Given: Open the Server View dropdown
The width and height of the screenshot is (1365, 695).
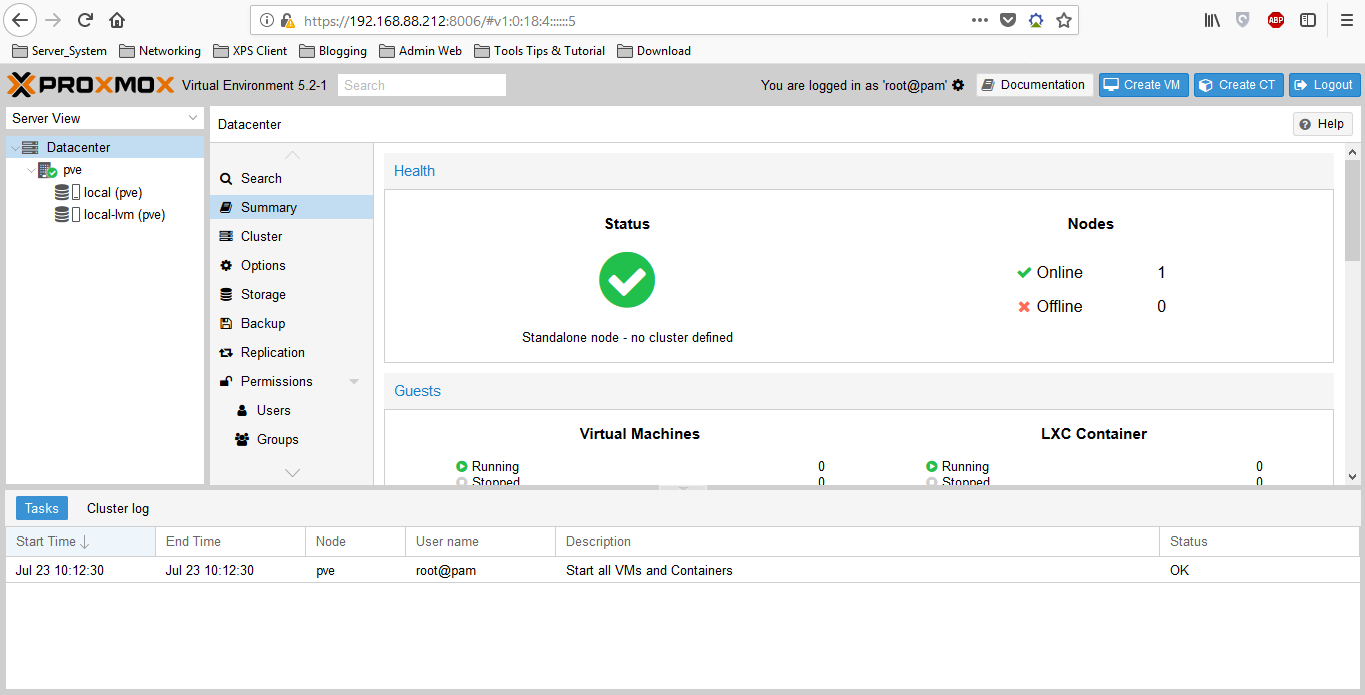Looking at the screenshot, I should click(105, 118).
